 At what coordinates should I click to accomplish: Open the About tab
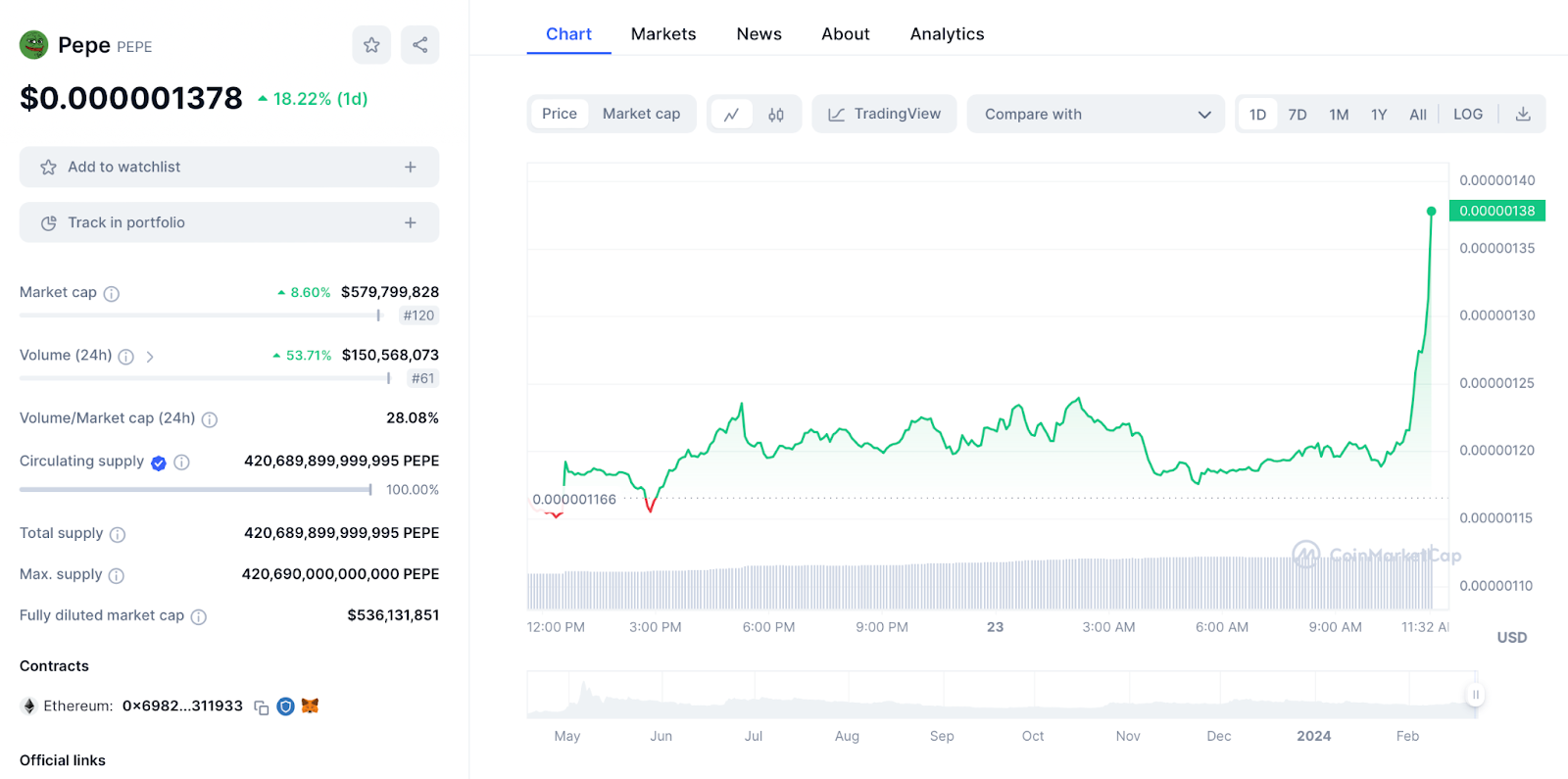click(x=846, y=34)
